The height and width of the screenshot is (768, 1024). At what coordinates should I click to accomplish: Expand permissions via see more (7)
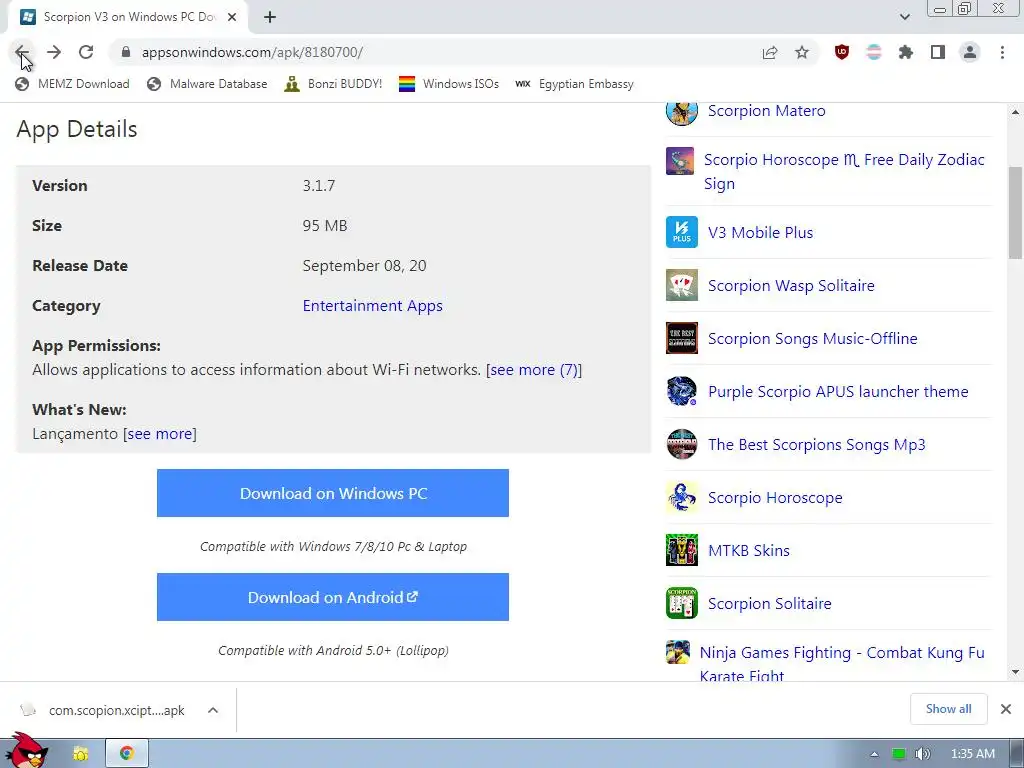[534, 370]
